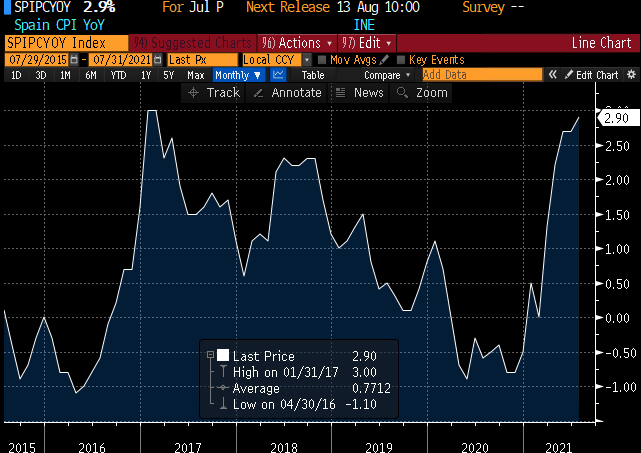Viewport: 641px width, 453px height.
Task: Click the double-arrow collapse icon beside Edit Chart
Action: click(x=552, y=75)
